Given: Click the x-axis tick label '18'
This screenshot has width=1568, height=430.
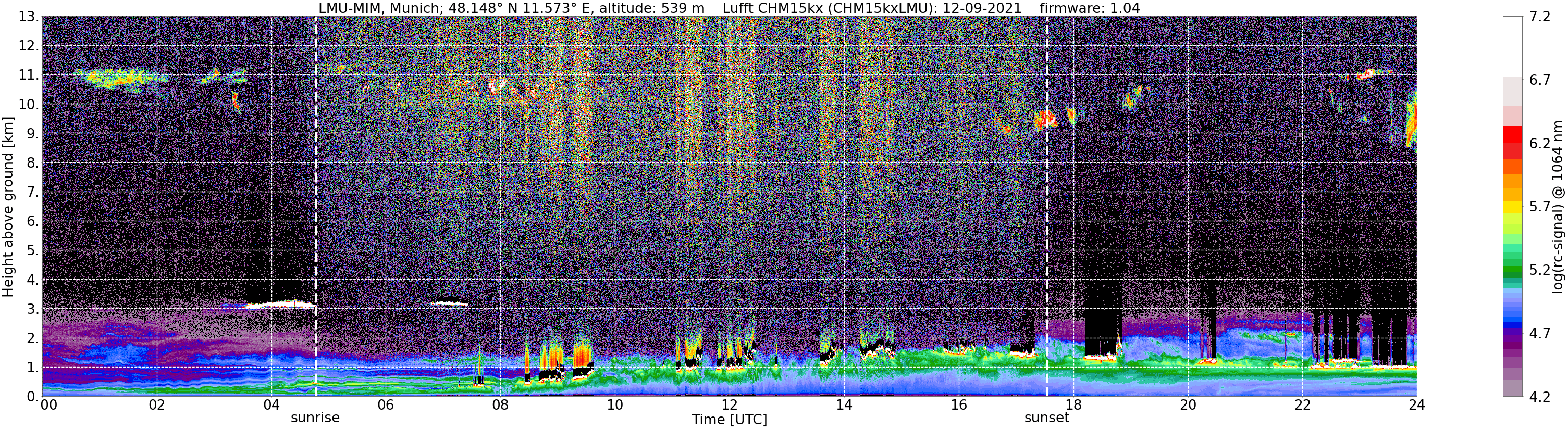Looking at the screenshot, I should [x=1073, y=405].
